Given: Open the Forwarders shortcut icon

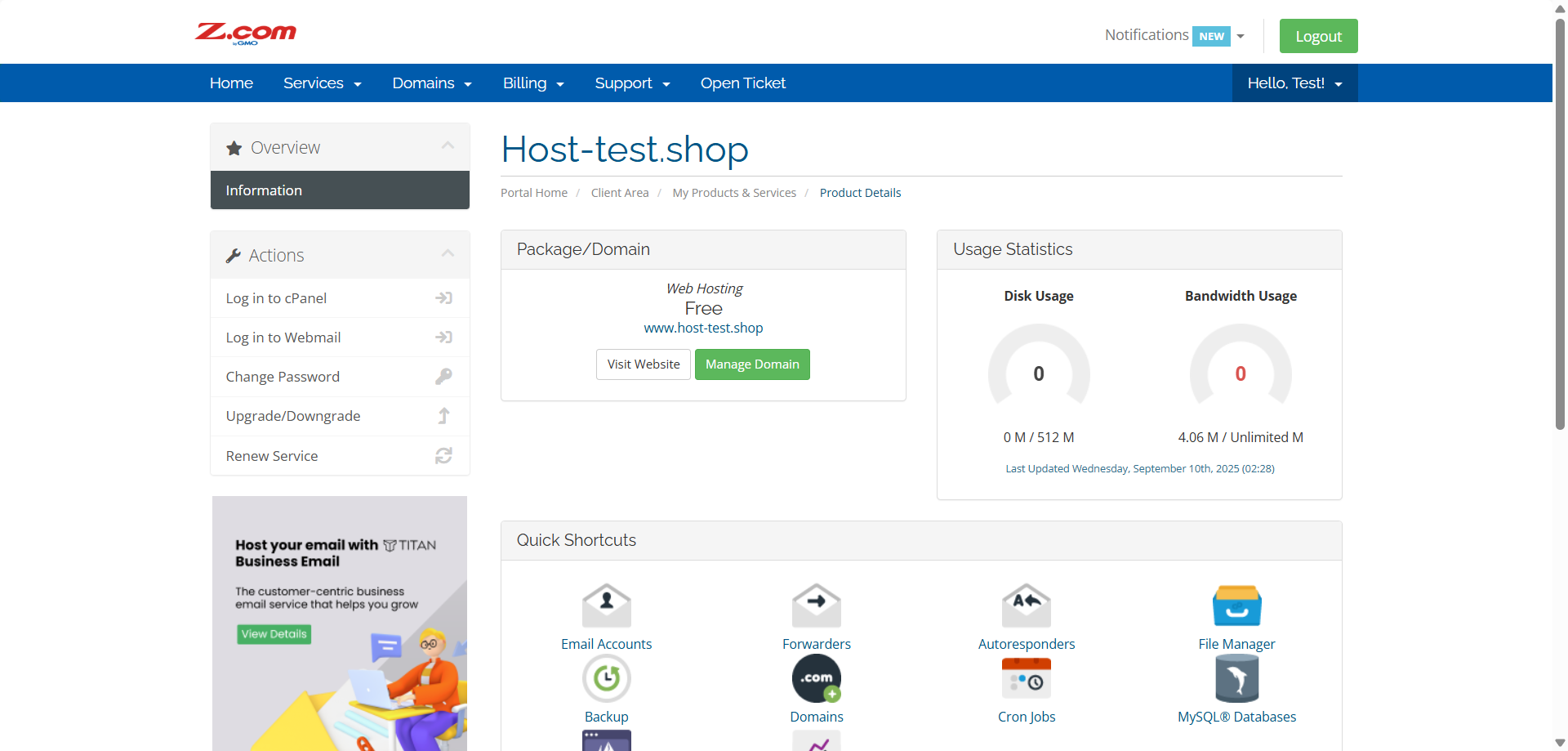Looking at the screenshot, I should (816, 606).
